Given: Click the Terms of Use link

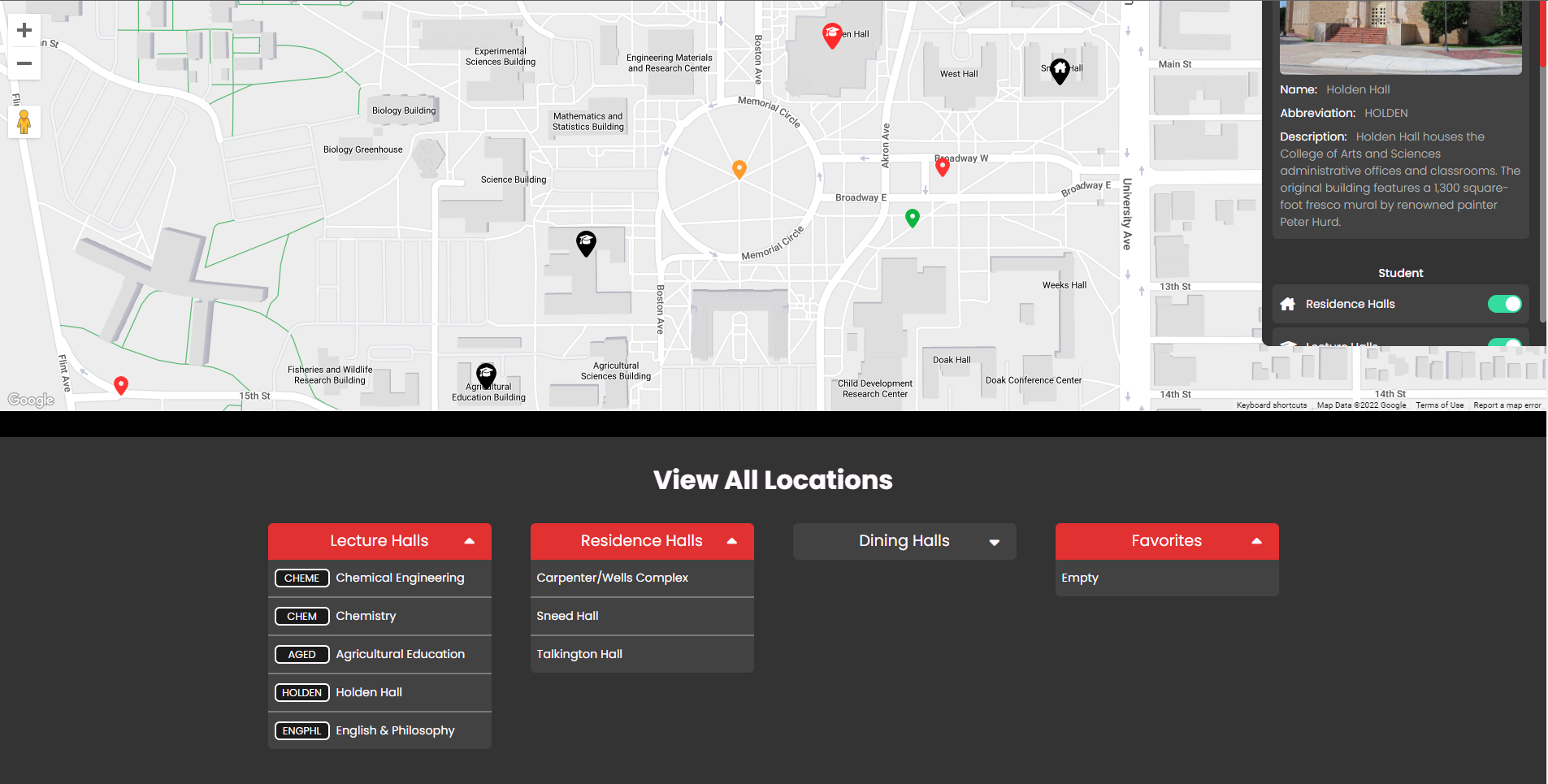Looking at the screenshot, I should click(1439, 405).
